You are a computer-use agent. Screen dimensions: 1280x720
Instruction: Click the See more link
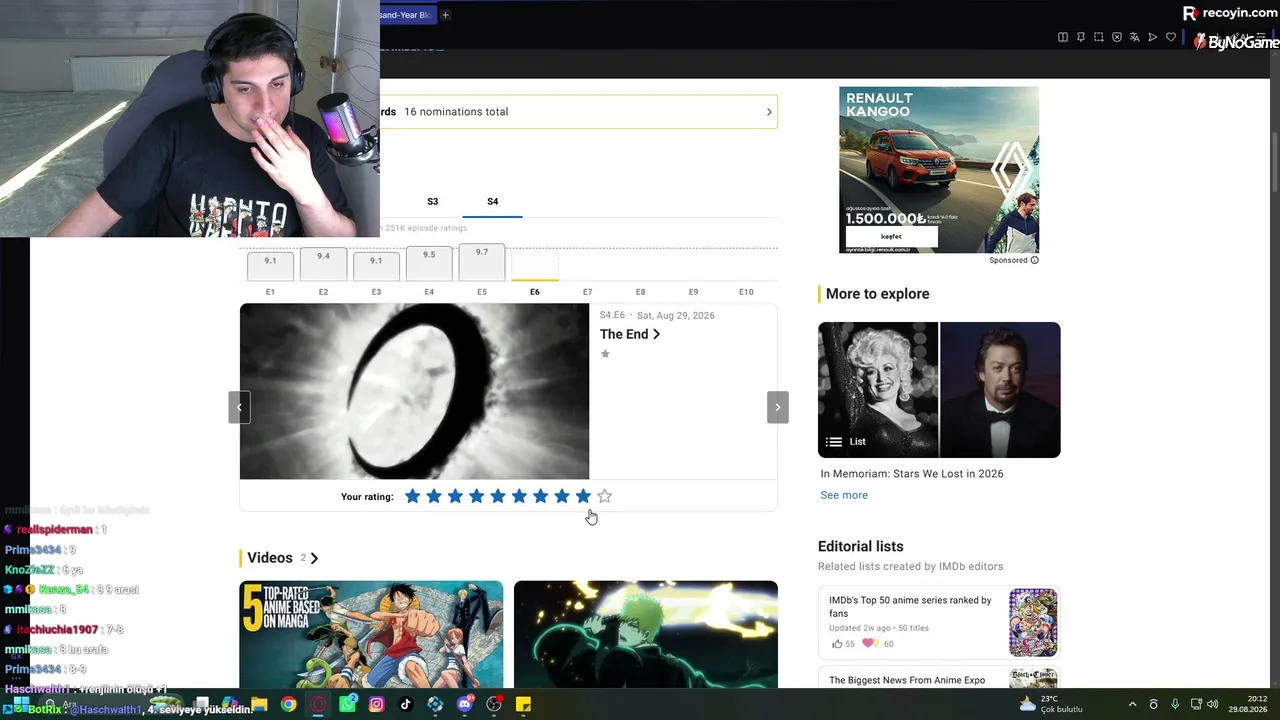[x=844, y=495]
